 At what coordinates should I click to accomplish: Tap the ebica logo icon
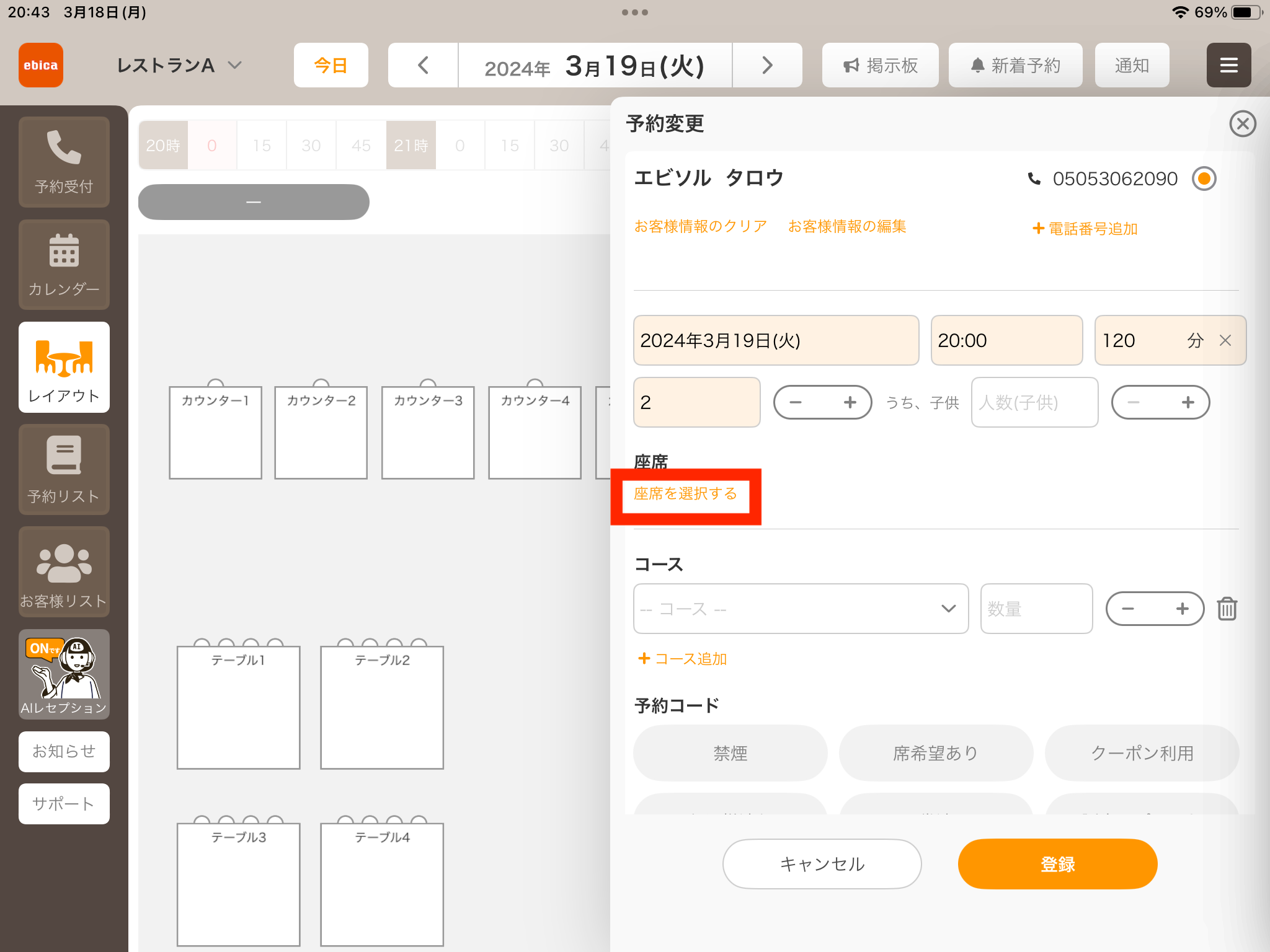click(x=41, y=65)
